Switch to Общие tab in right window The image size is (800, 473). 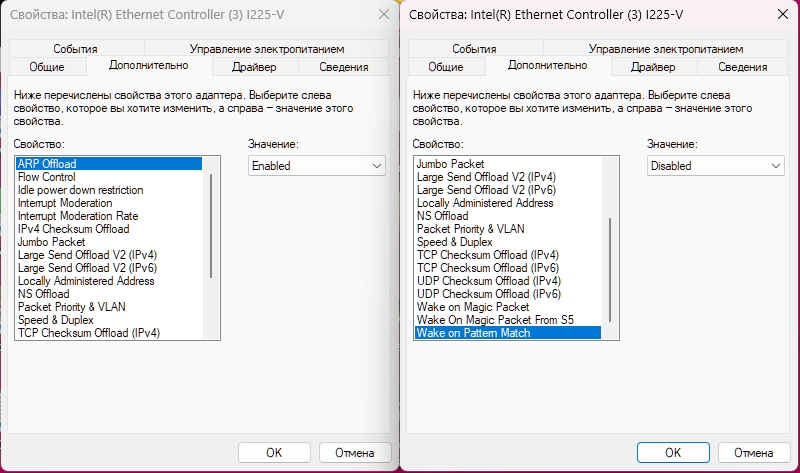coord(446,67)
